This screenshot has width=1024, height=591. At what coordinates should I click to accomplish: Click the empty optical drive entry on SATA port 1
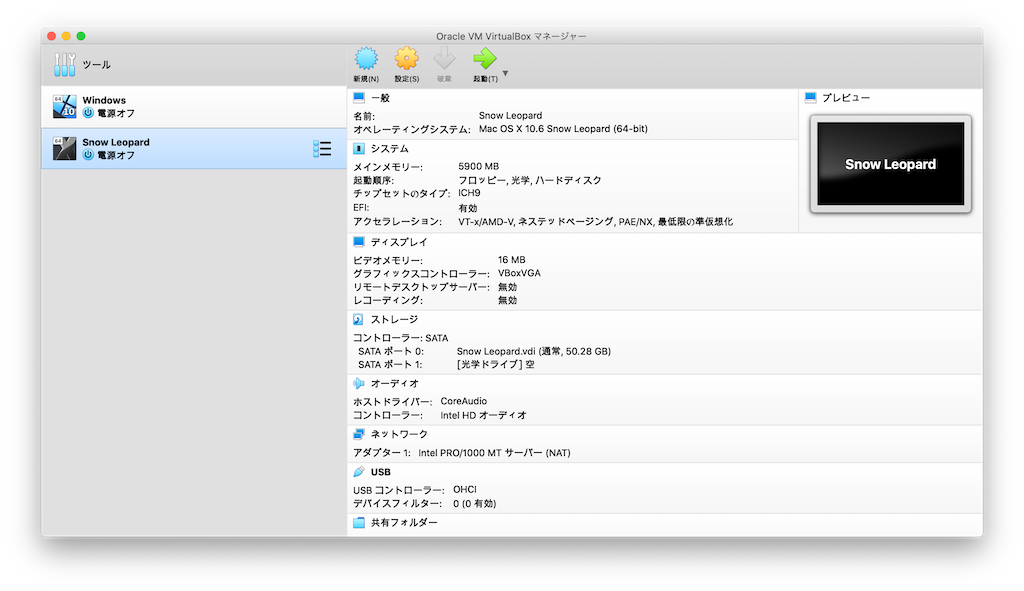coord(496,364)
